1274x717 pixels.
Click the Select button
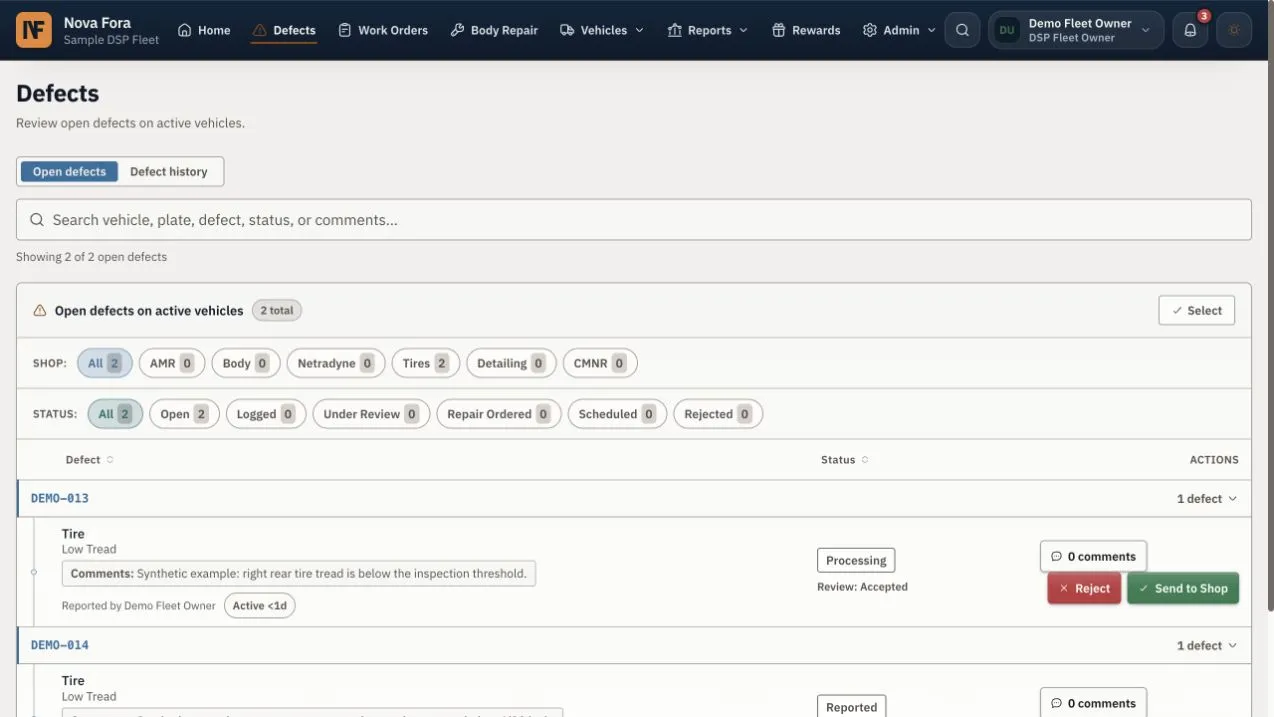(x=1197, y=311)
